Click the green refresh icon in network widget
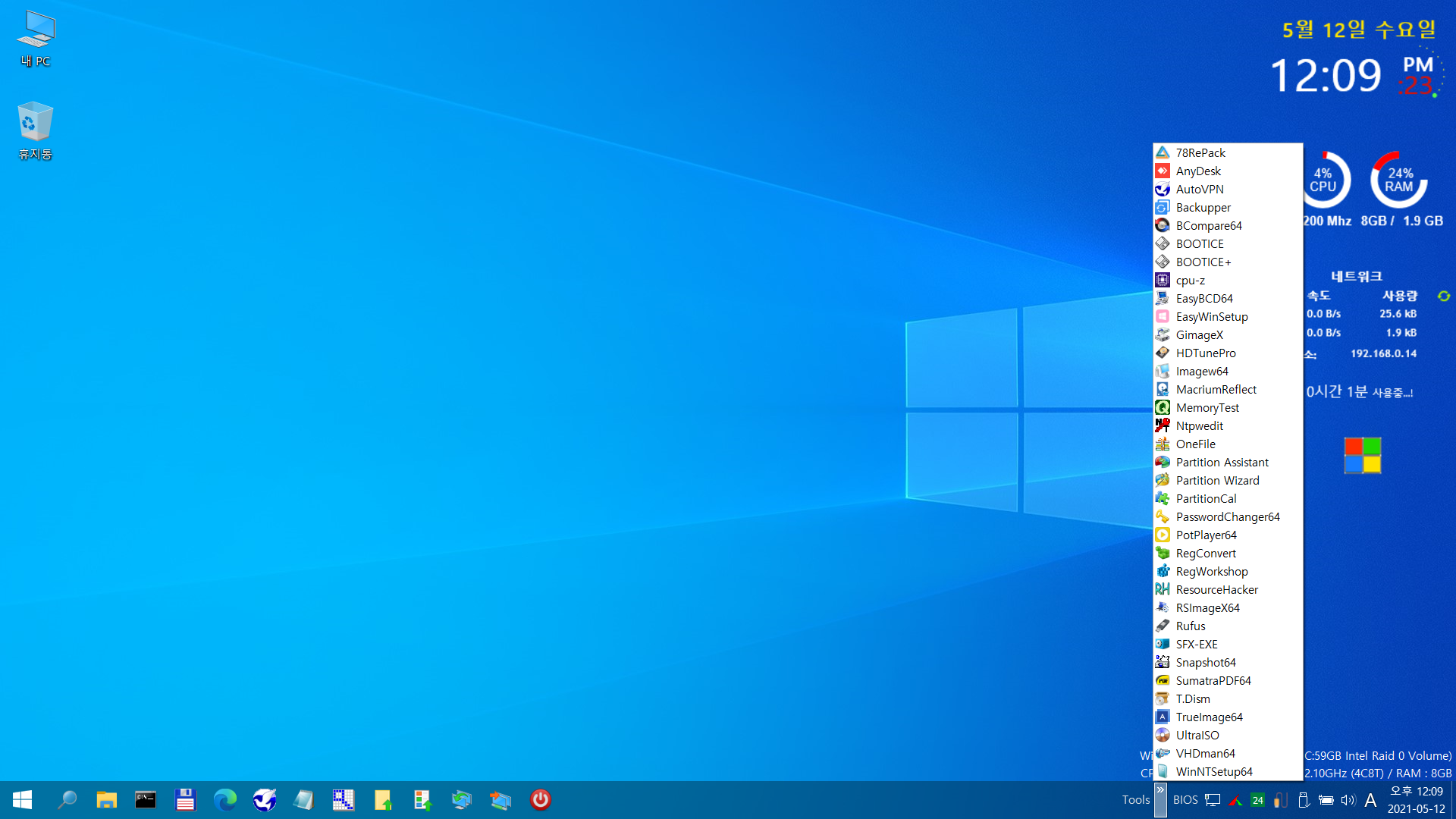Image resolution: width=1456 pixels, height=819 pixels. pos(1444,296)
